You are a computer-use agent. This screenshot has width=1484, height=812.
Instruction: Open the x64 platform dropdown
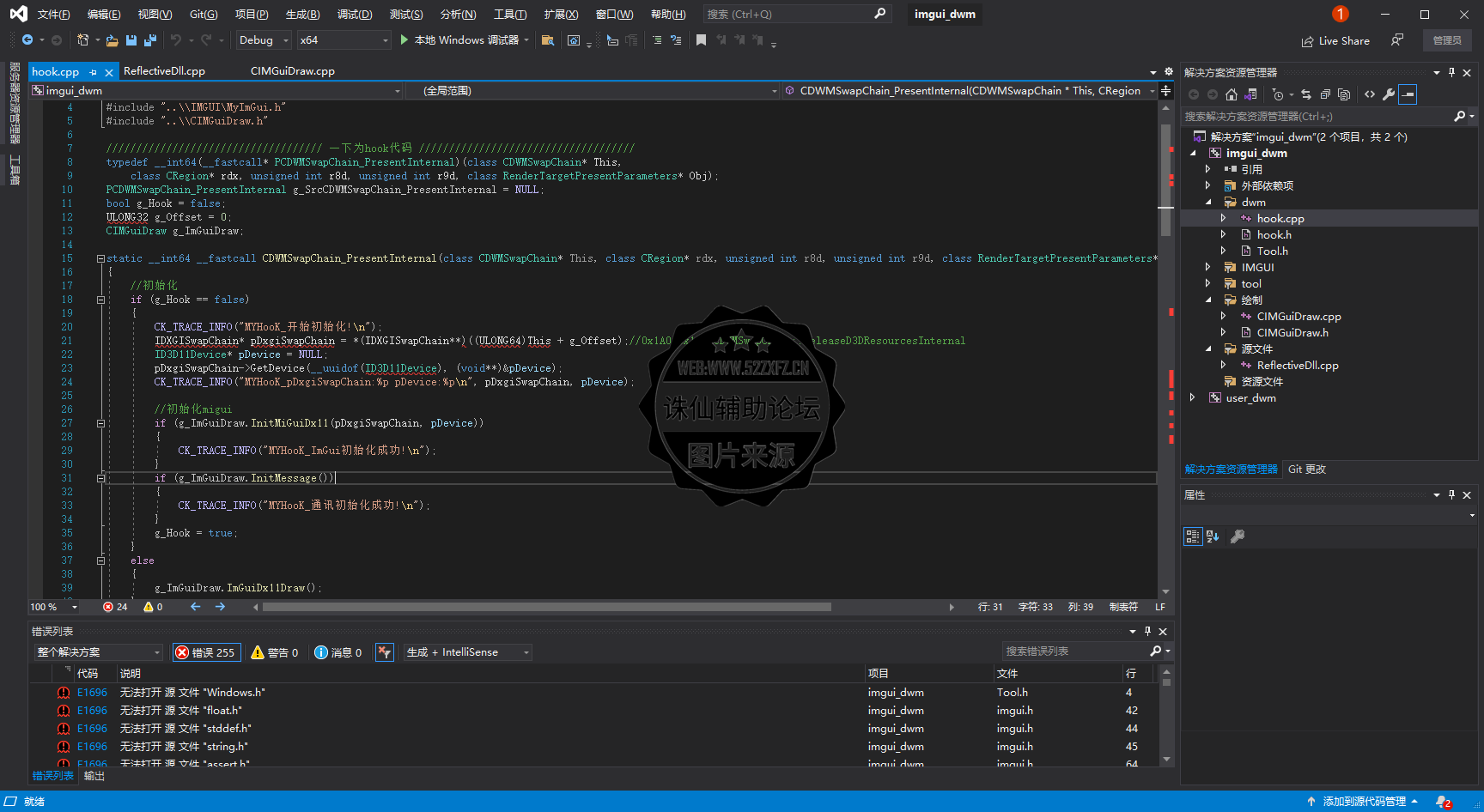point(344,40)
